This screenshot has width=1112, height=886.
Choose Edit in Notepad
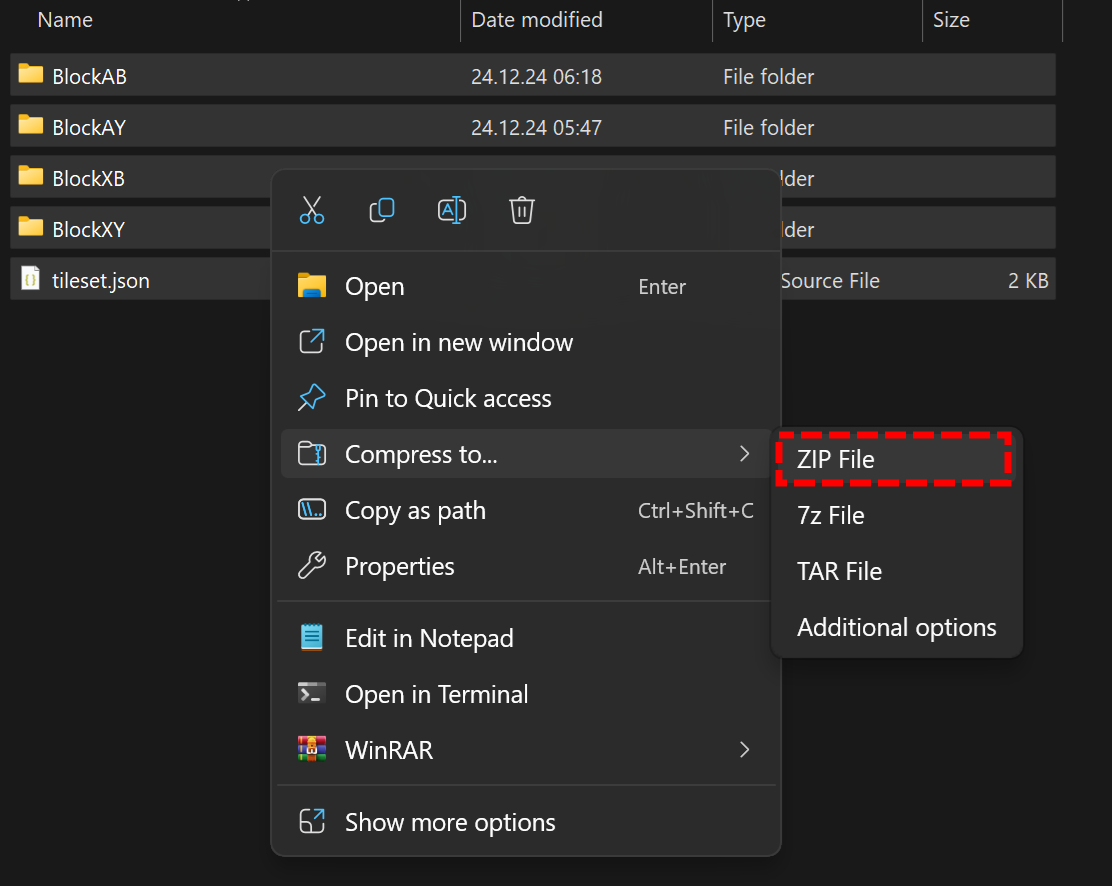526,638
